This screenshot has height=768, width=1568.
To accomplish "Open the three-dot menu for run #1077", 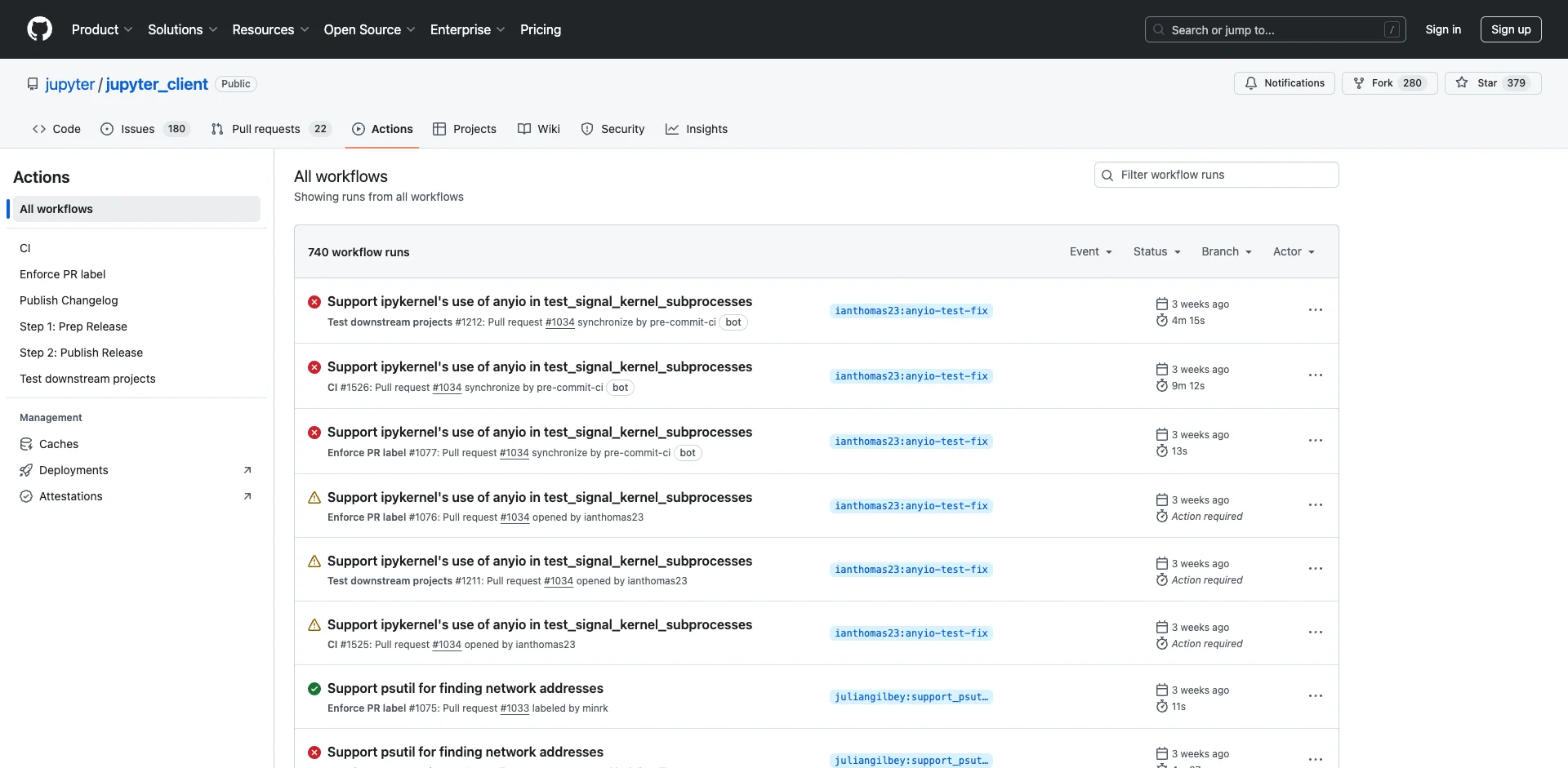I will (x=1316, y=441).
